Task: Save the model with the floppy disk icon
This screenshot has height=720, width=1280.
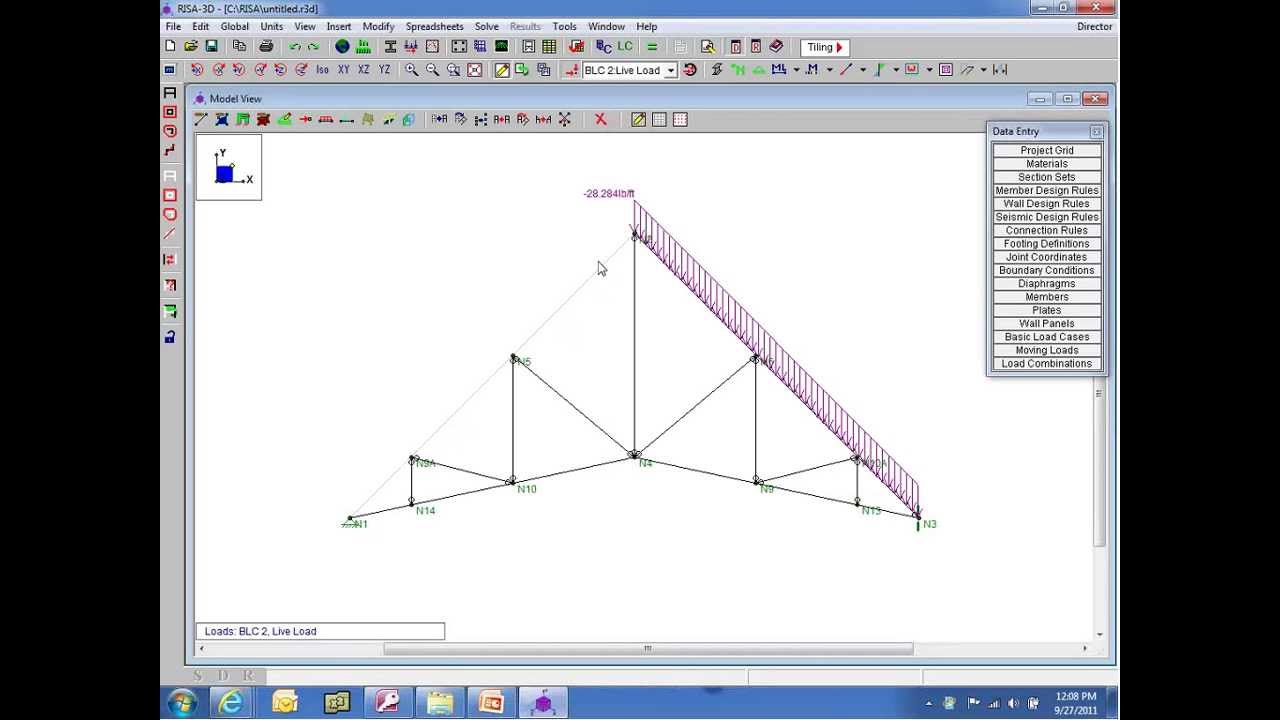Action: click(211, 46)
